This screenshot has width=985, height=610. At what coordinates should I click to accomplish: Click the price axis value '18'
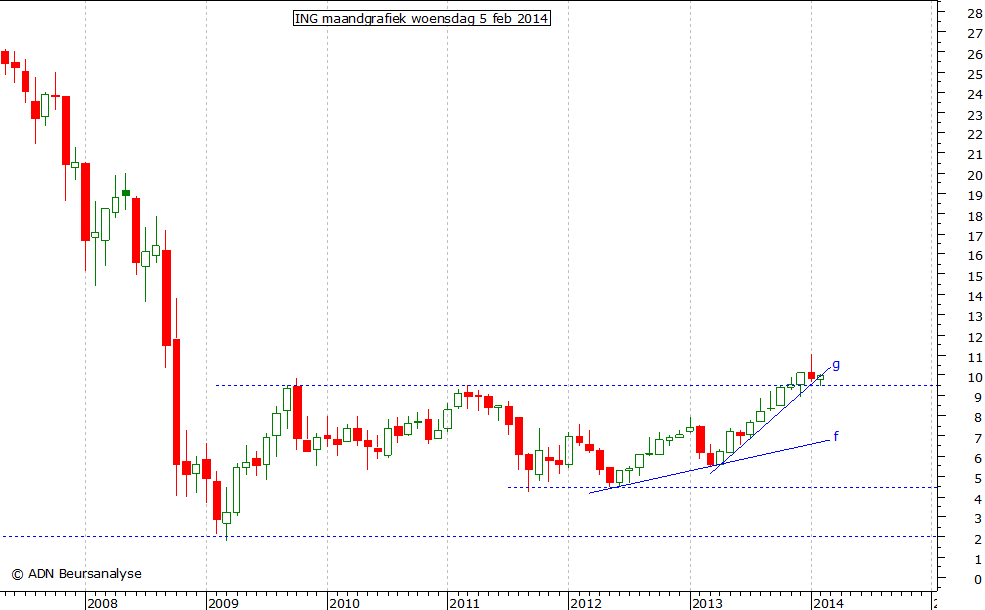[975, 217]
